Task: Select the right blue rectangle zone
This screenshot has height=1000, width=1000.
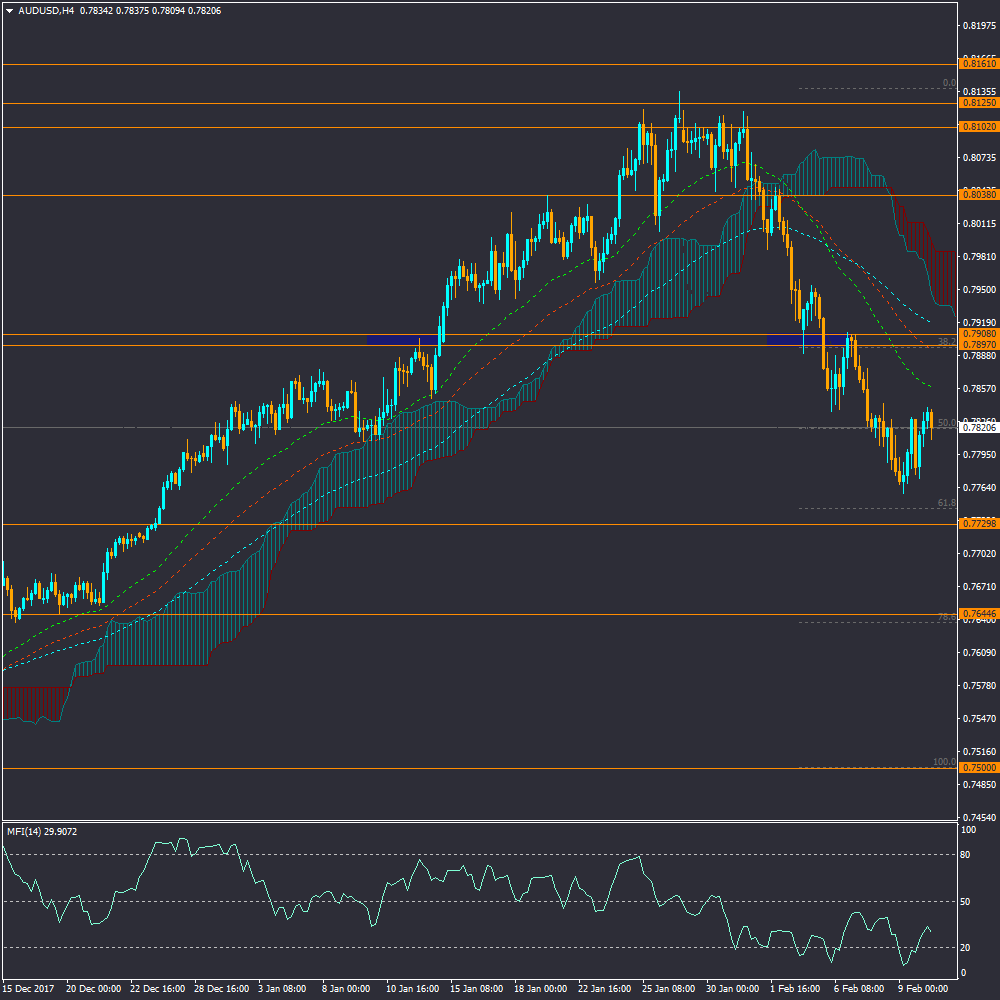Action: click(x=807, y=340)
